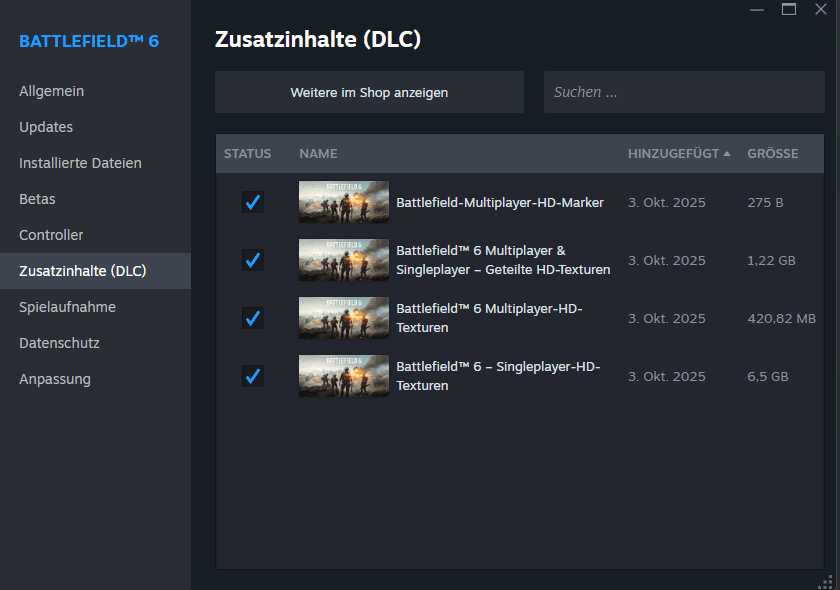The image size is (840, 590).
Task: Select the Battlefield-Multiplayer-HD-Marker name
Action: pyautogui.click(x=500, y=203)
